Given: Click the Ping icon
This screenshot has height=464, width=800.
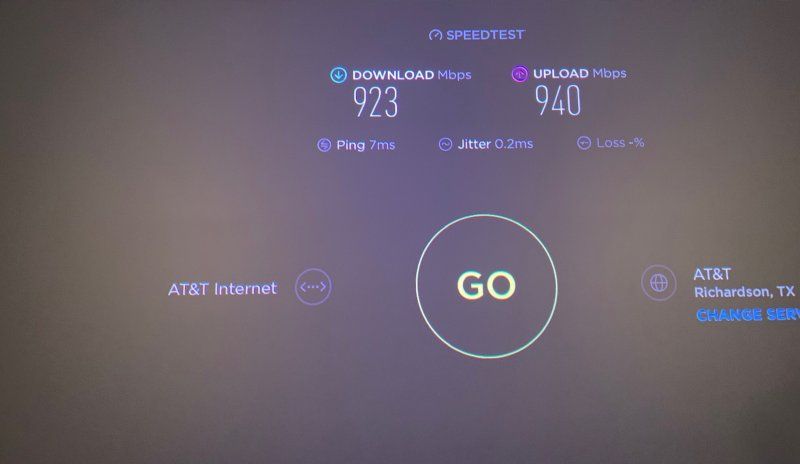Looking at the screenshot, I should [324, 145].
